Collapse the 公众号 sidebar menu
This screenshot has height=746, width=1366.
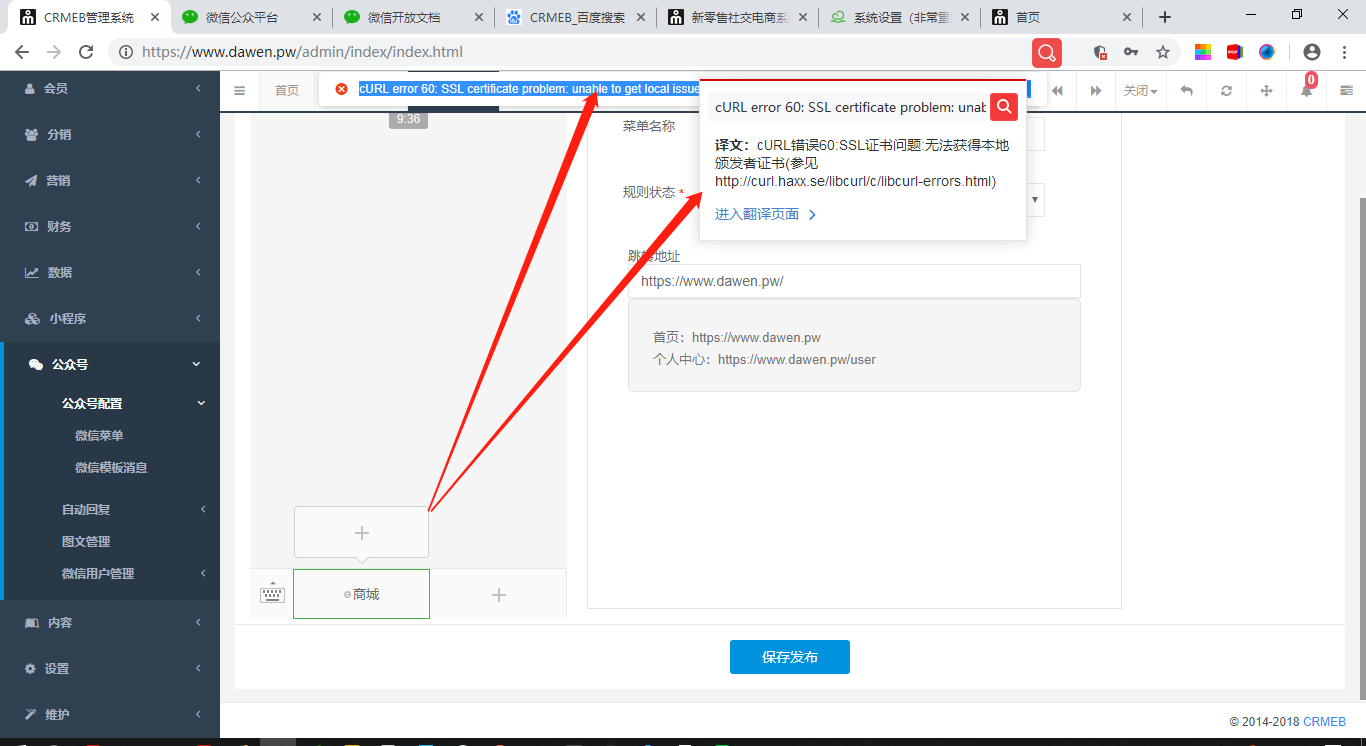(x=110, y=364)
